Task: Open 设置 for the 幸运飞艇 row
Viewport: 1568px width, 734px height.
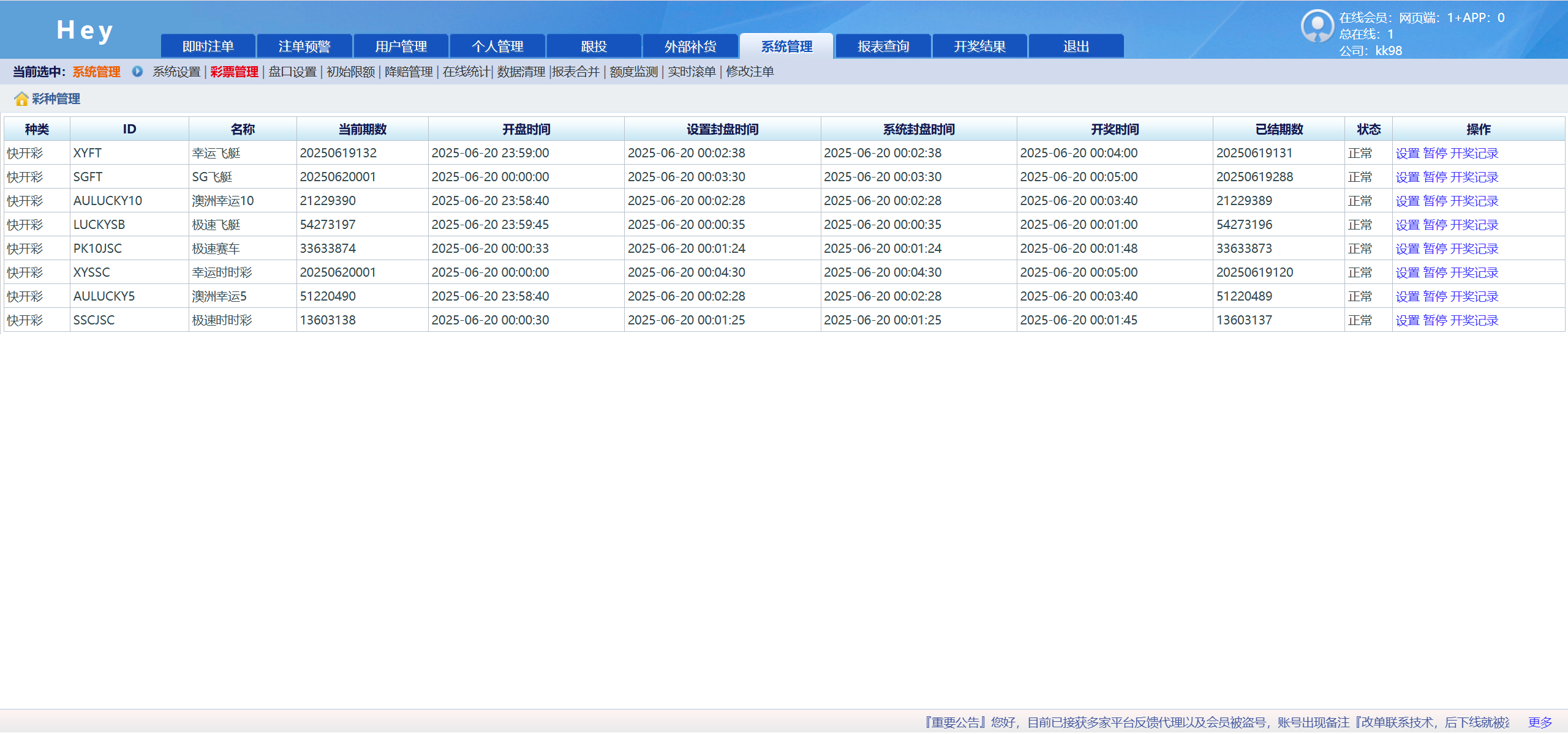Action: click(1408, 153)
